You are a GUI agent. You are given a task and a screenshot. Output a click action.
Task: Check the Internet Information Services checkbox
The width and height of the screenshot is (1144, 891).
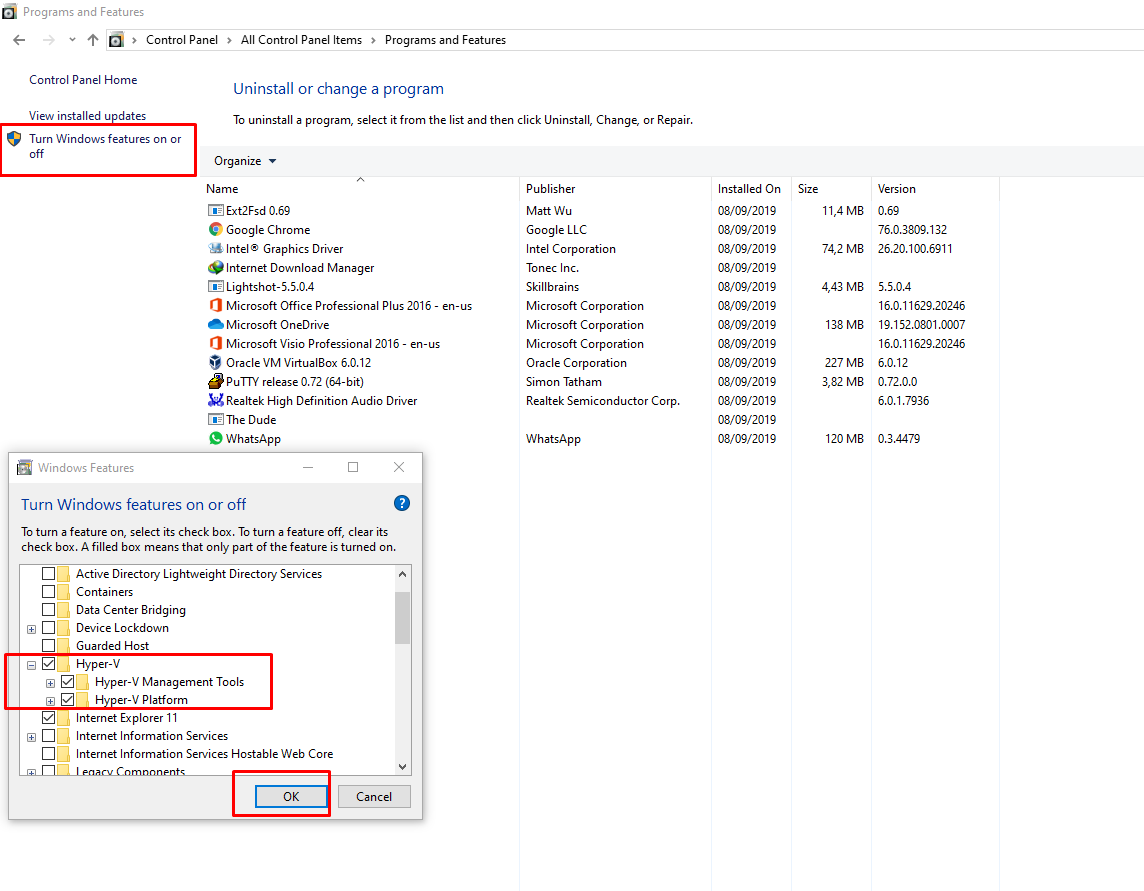click(48, 736)
